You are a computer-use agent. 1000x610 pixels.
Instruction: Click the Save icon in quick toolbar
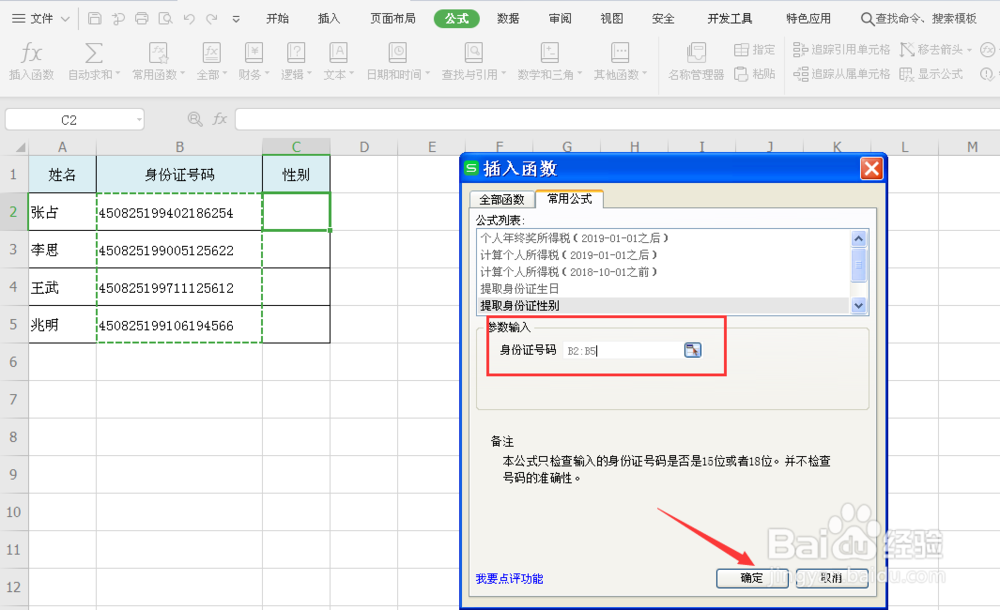[x=94, y=19]
